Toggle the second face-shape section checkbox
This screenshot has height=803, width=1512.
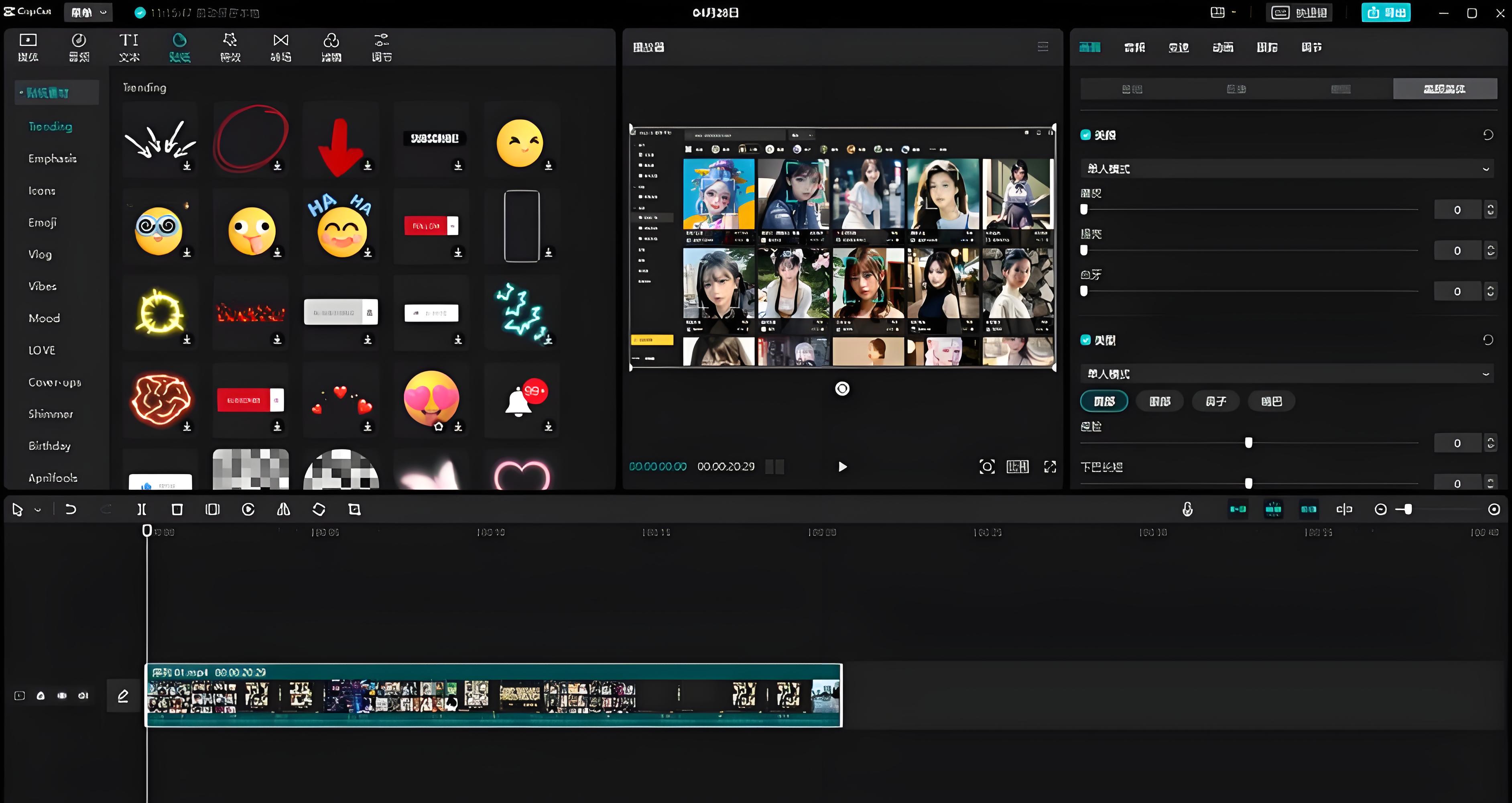(x=1085, y=340)
